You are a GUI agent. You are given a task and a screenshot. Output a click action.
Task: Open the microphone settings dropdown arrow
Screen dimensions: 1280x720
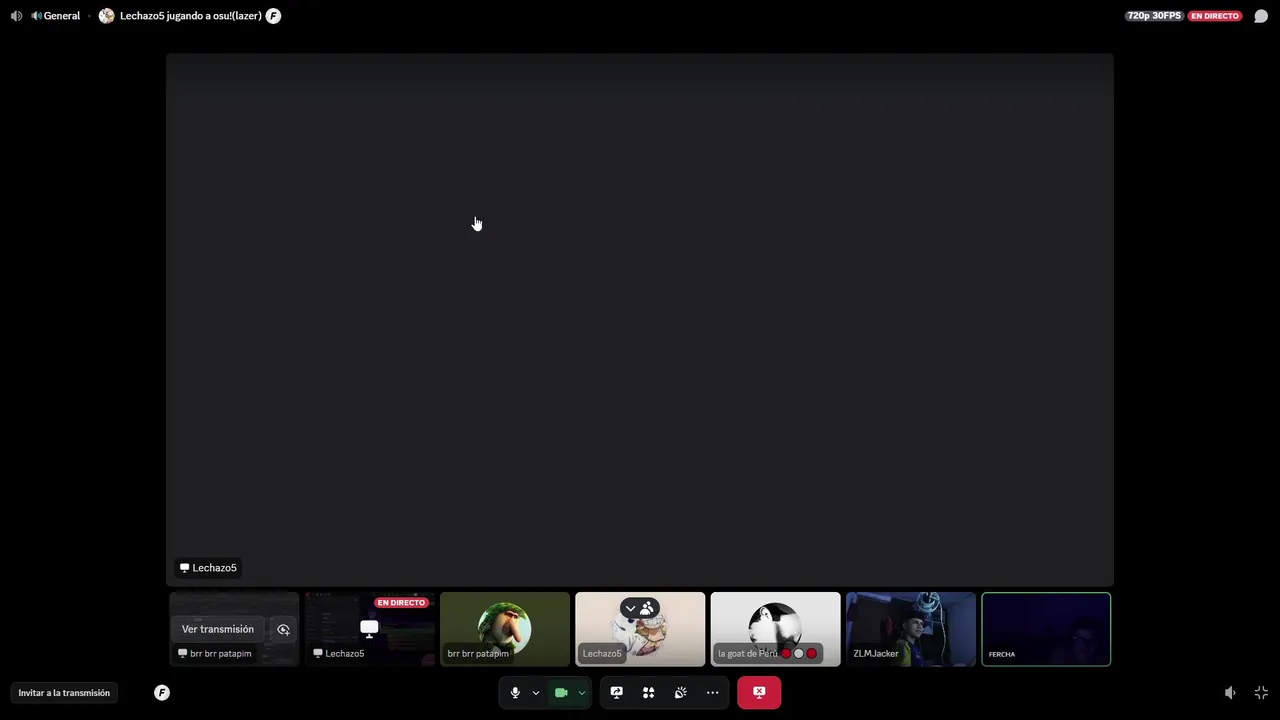[x=536, y=693]
